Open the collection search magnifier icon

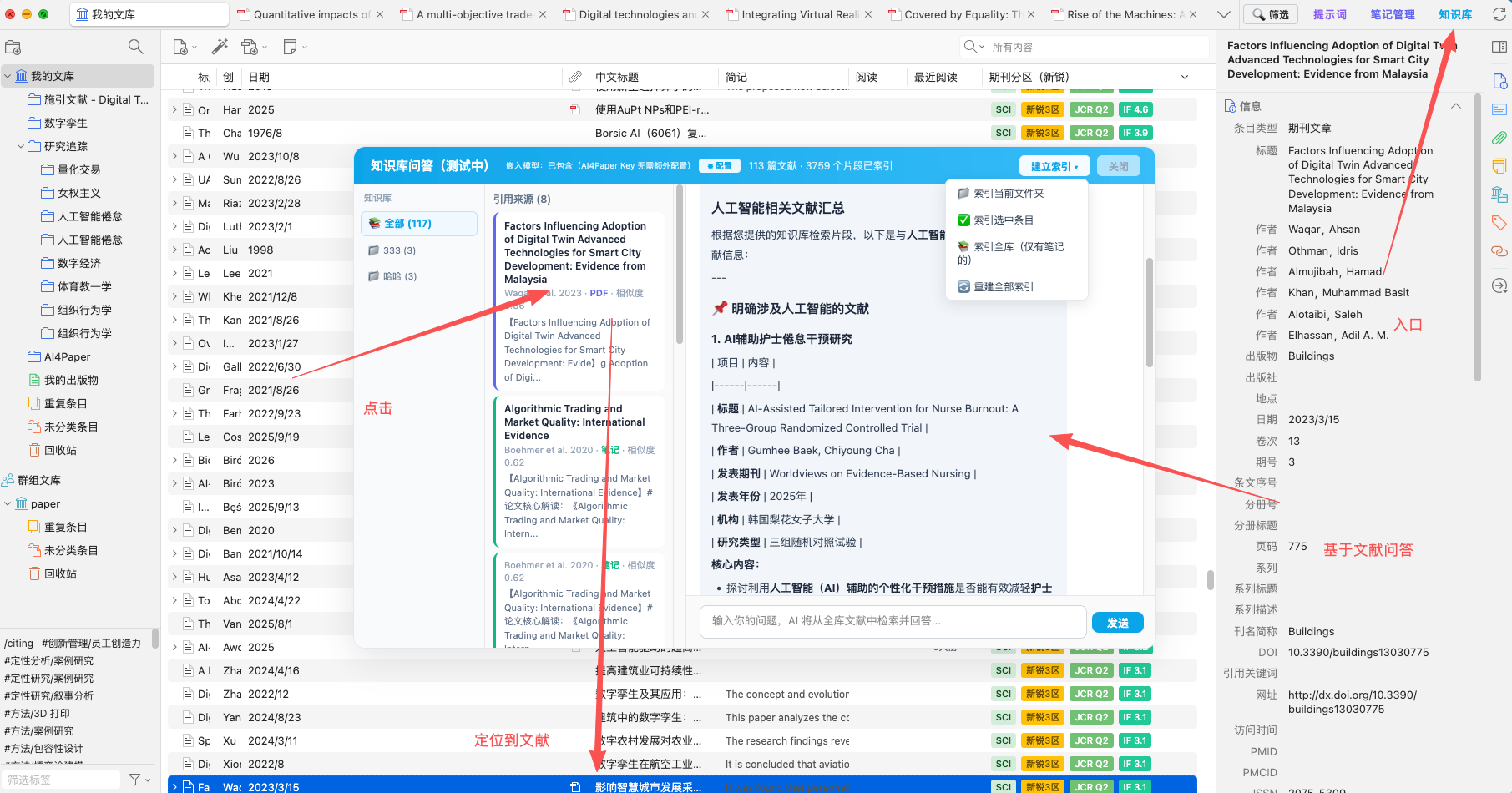[x=136, y=47]
